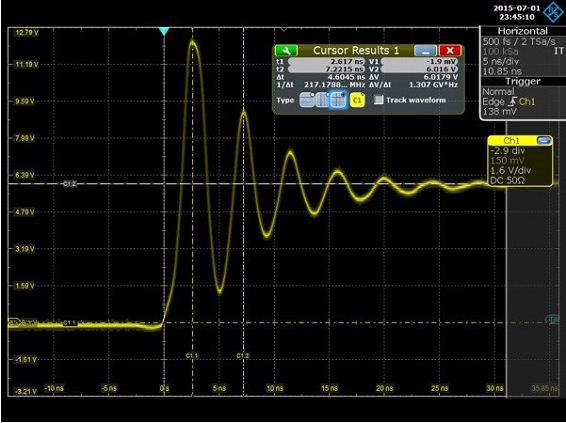This screenshot has height=423, width=566.
Task: Choose the C1 cursor source button
Action: [357, 100]
